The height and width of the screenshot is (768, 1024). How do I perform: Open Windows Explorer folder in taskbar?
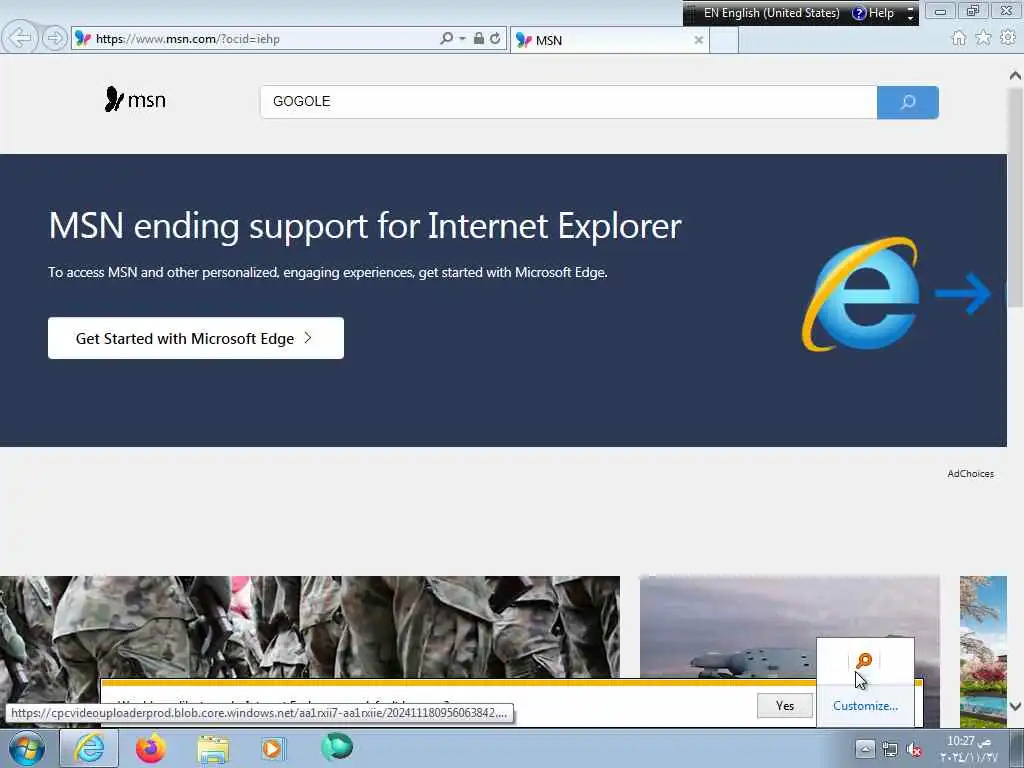click(x=213, y=749)
